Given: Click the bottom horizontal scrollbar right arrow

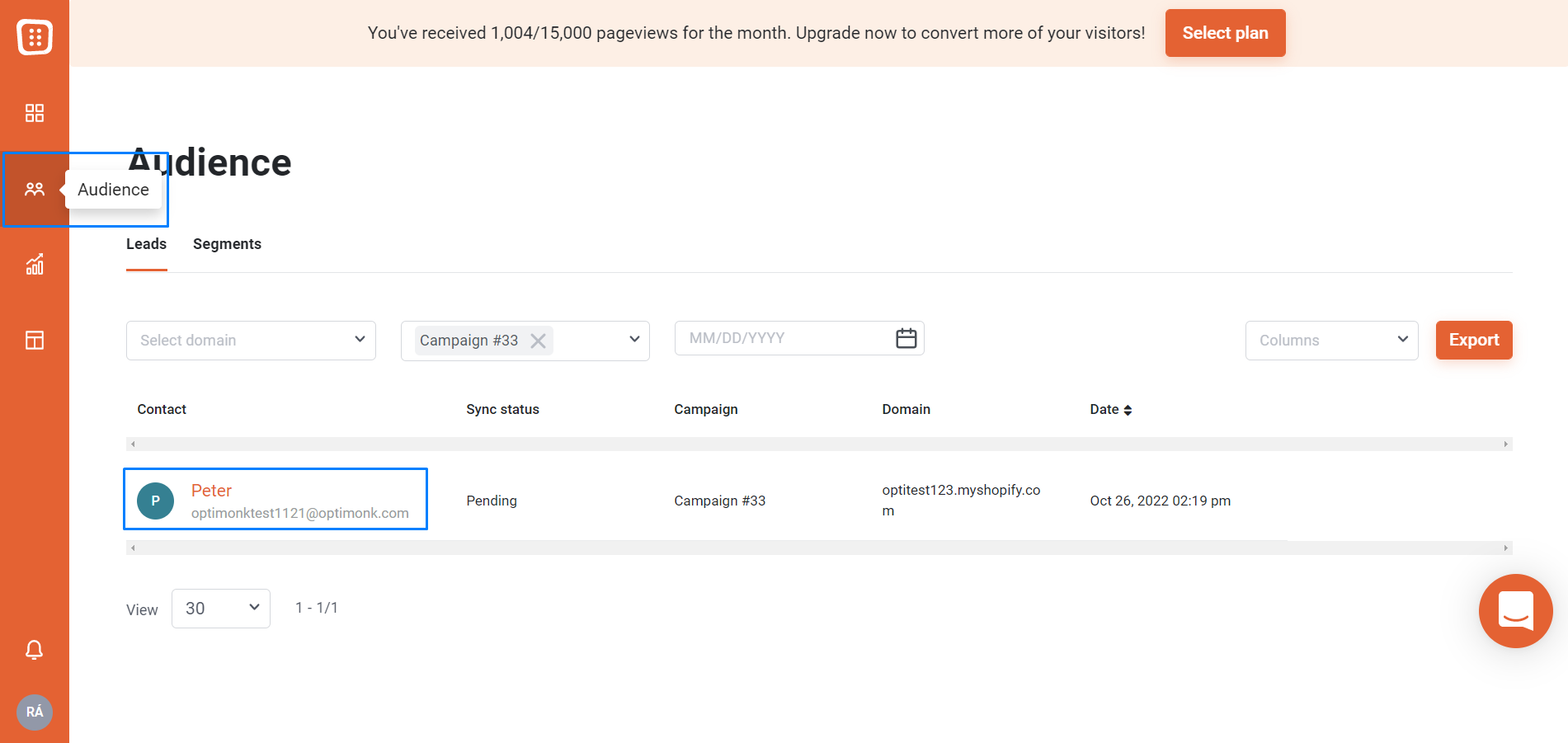Looking at the screenshot, I should (x=1506, y=548).
